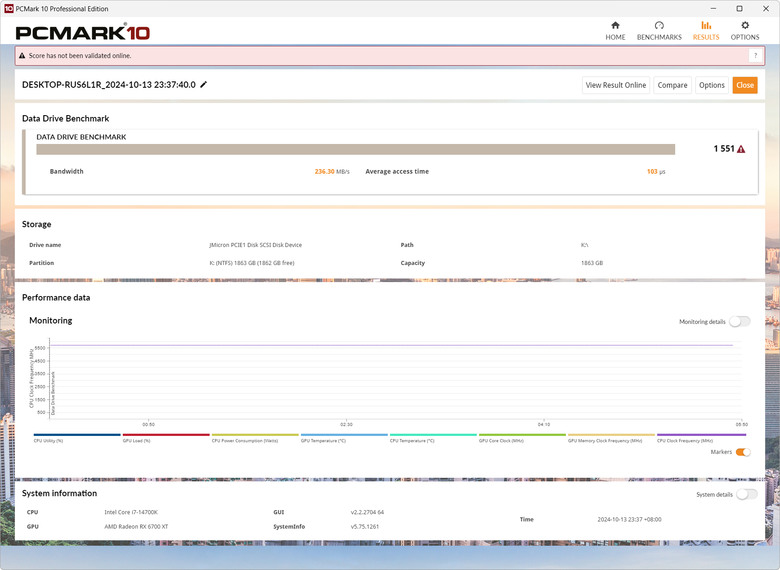Select the GPU Load (%) legend bar
Viewport: 780px width, 570px height.
166,435
